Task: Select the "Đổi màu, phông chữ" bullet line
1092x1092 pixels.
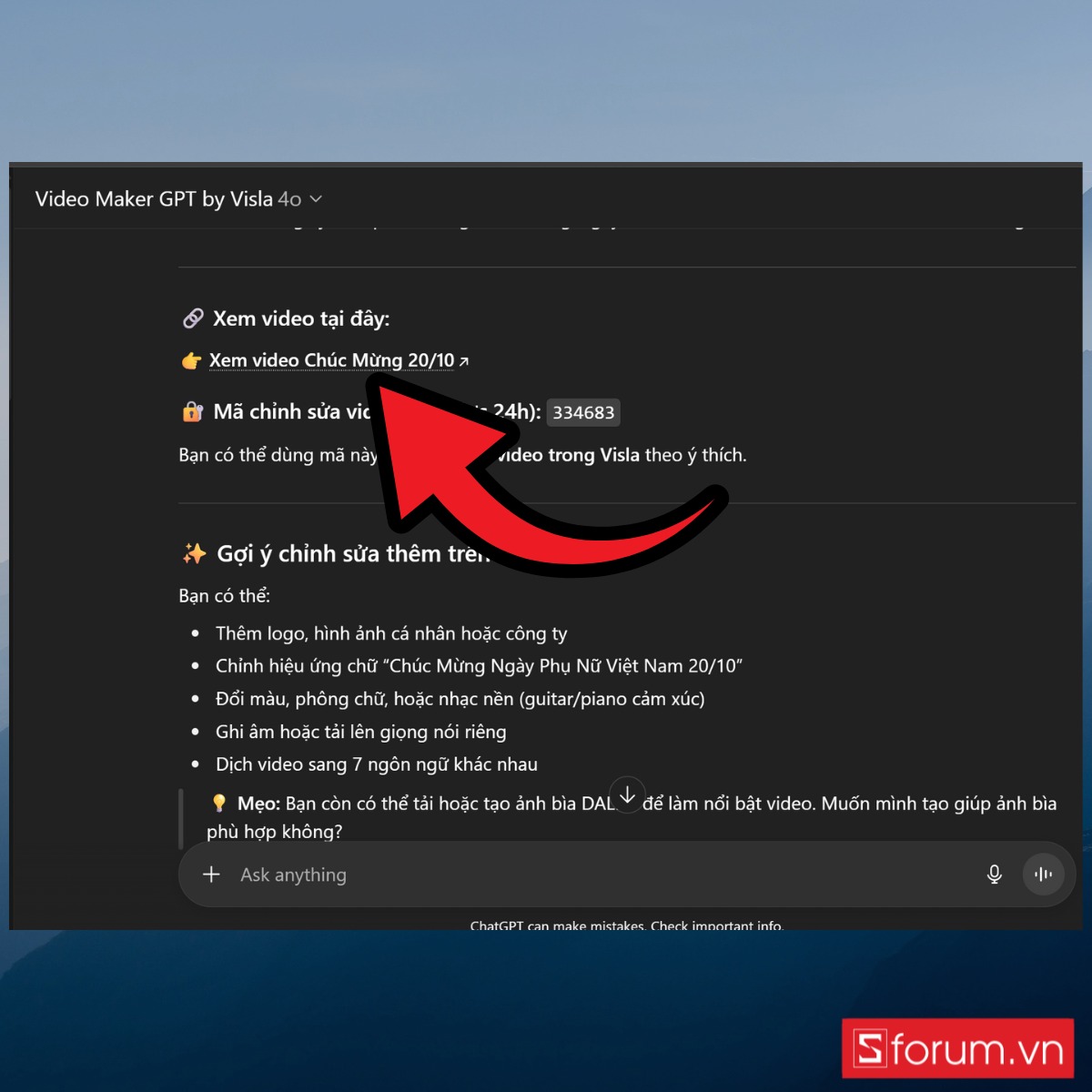Action: (x=460, y=699)
